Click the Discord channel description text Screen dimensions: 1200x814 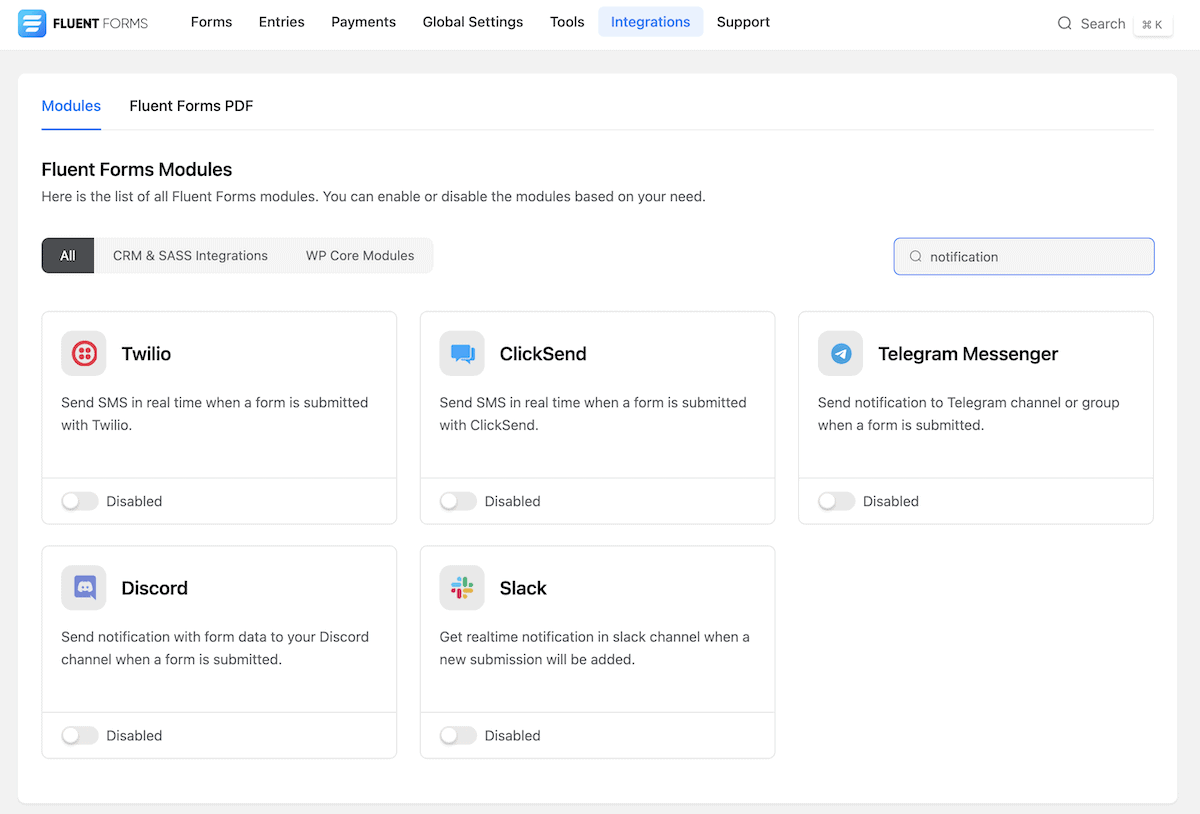[x=215, y=648]
